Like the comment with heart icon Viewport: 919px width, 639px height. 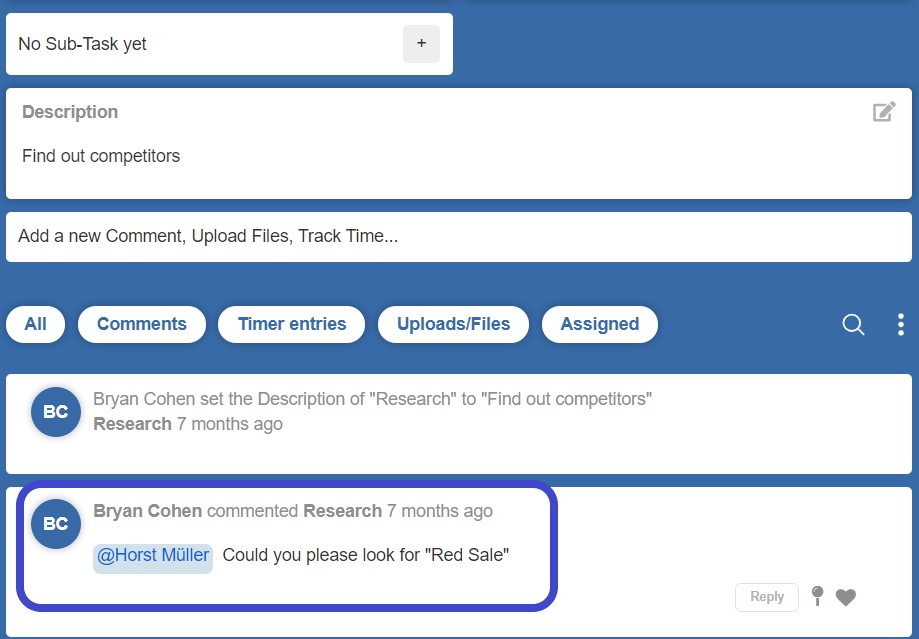click(x=846, y=597)
